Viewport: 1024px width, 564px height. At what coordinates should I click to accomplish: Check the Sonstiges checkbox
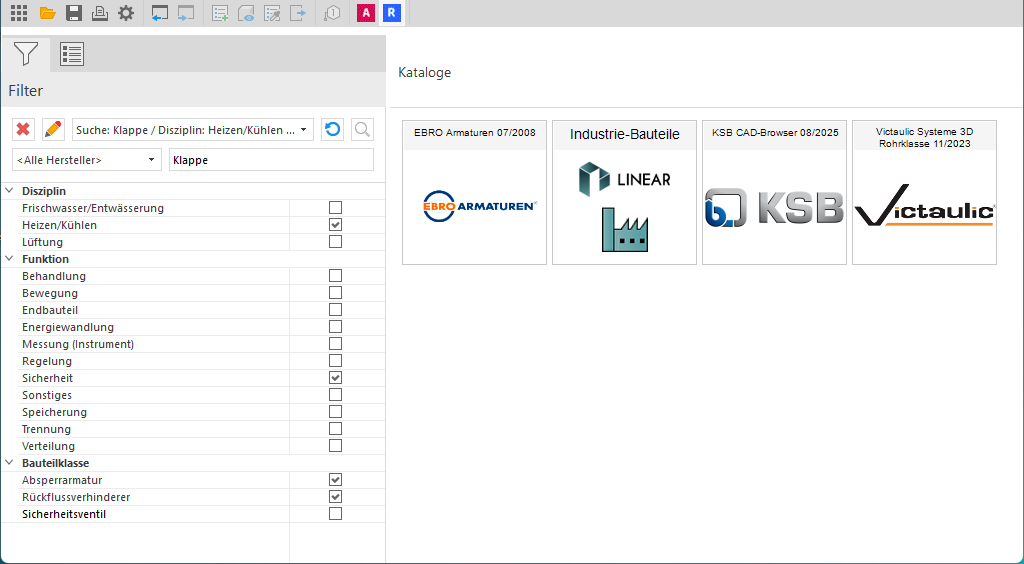tap(336, 394)
